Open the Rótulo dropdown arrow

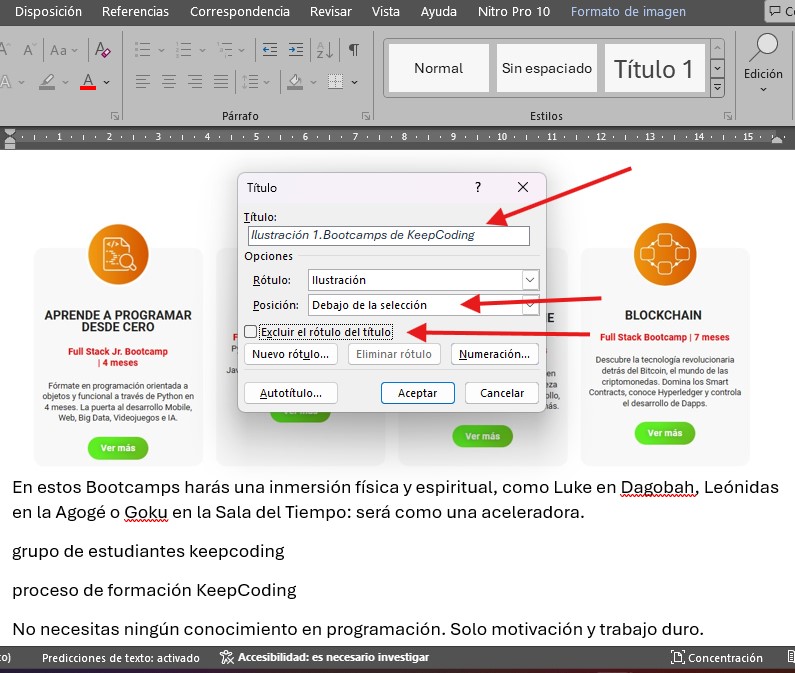(530, 280)
